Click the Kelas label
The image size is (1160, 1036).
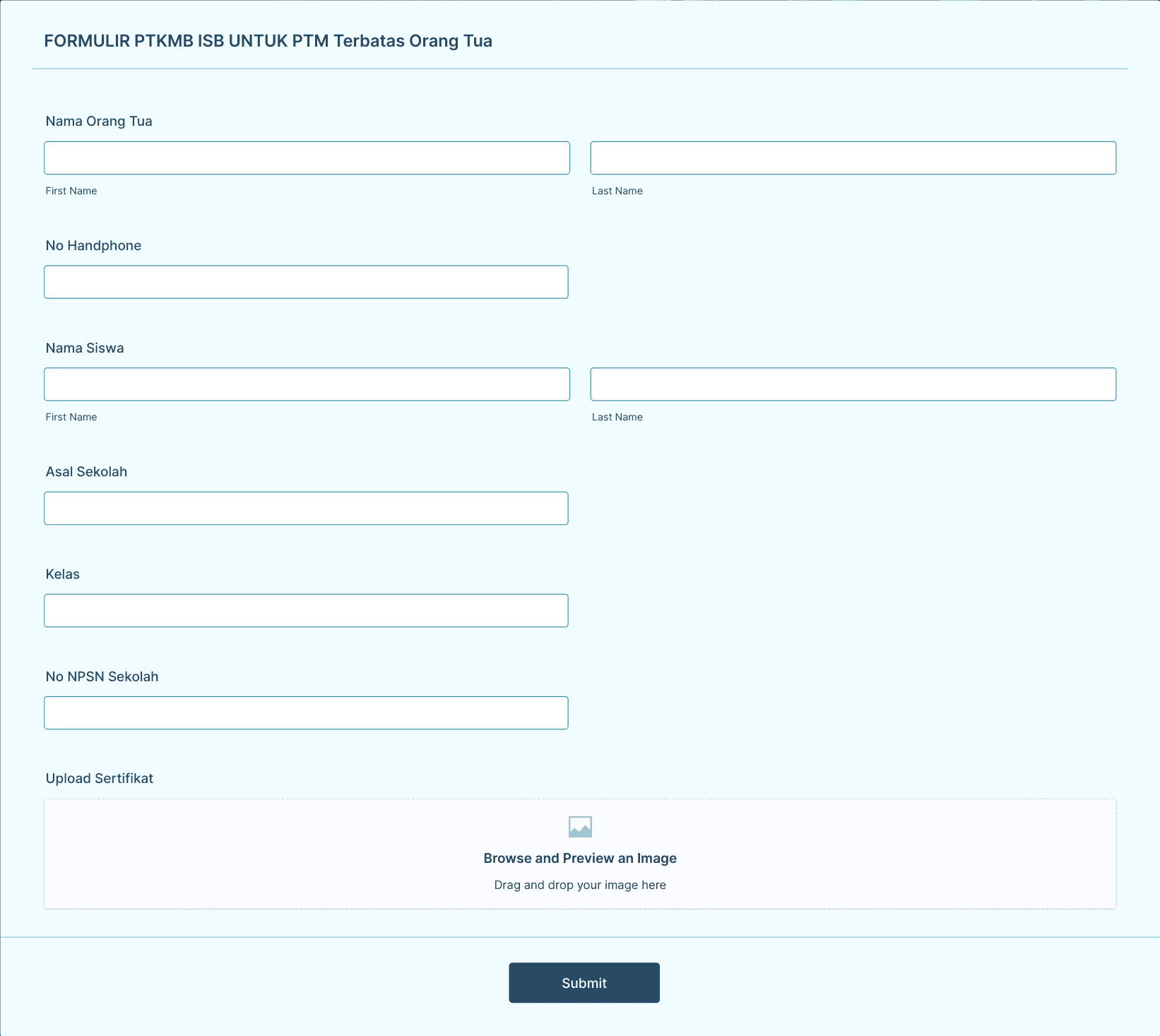coord(63,574)
